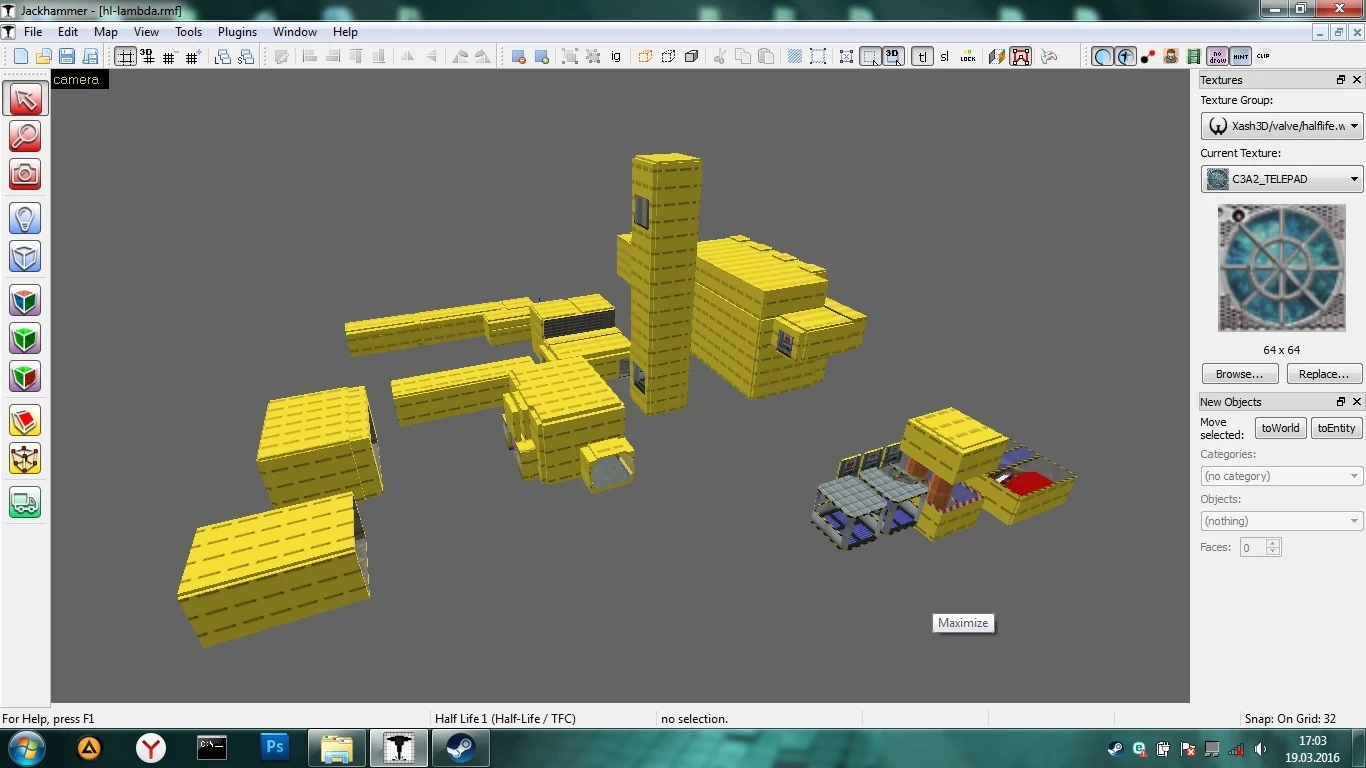Toggle the 2D grid display
The image size is (1366, 768).
click(x=125, y=57)
